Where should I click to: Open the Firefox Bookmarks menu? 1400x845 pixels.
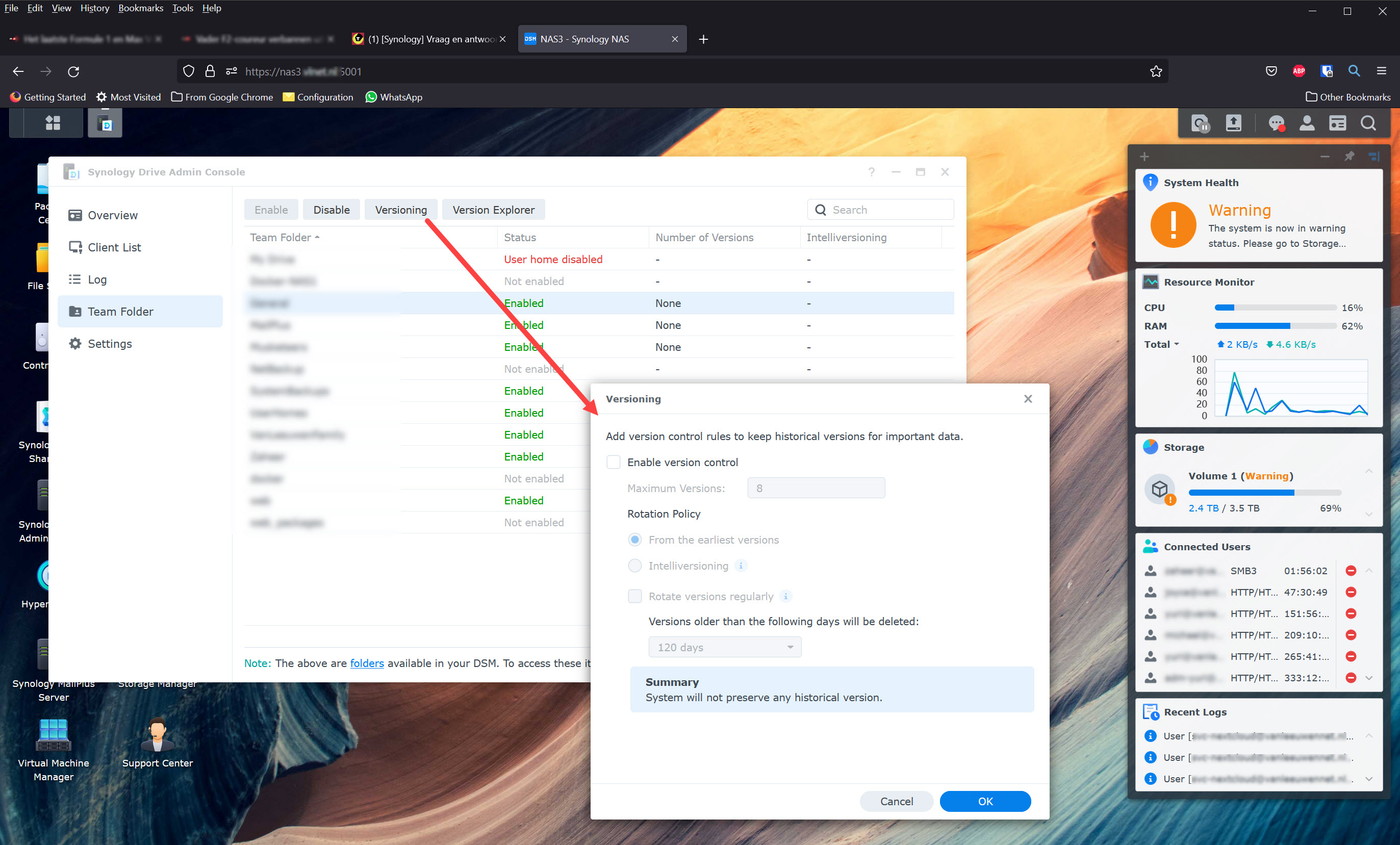tap(140, 8)
